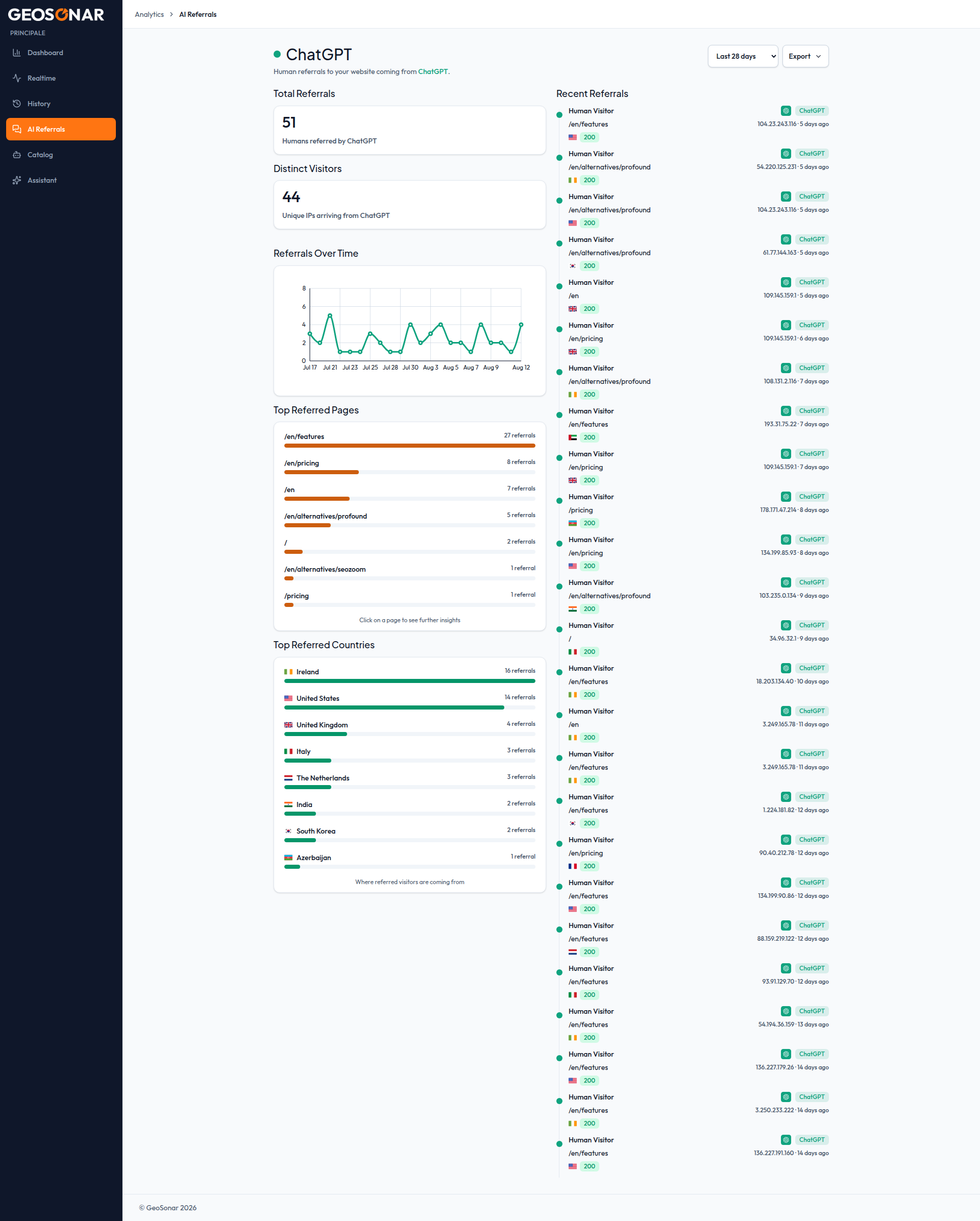Click the Netherlands flag on the 88.159.219.122 referral

[572, 952]
